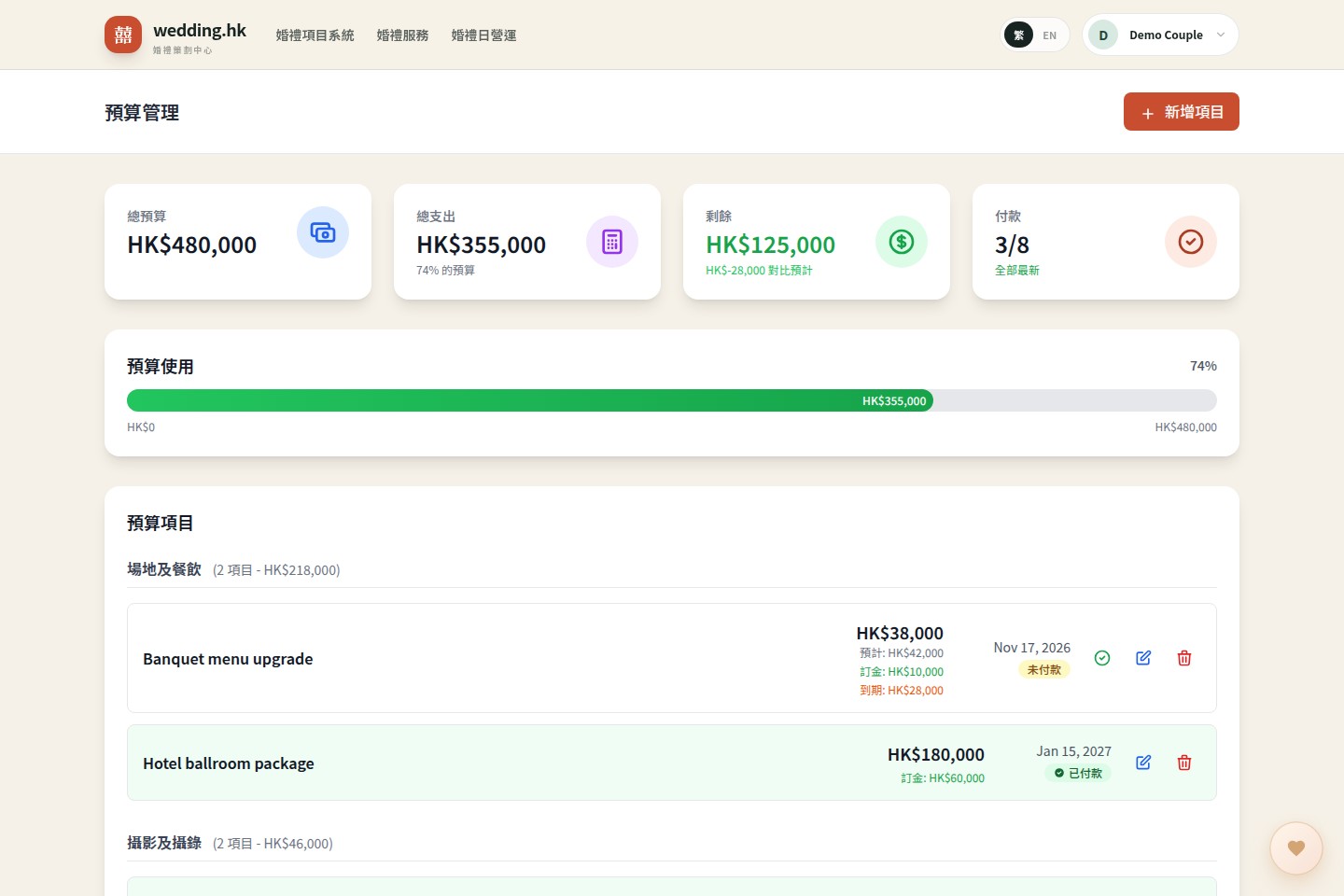
Task: Click the (2 項目 - HK$46,000) summary text
Action: tap(273, 844)
